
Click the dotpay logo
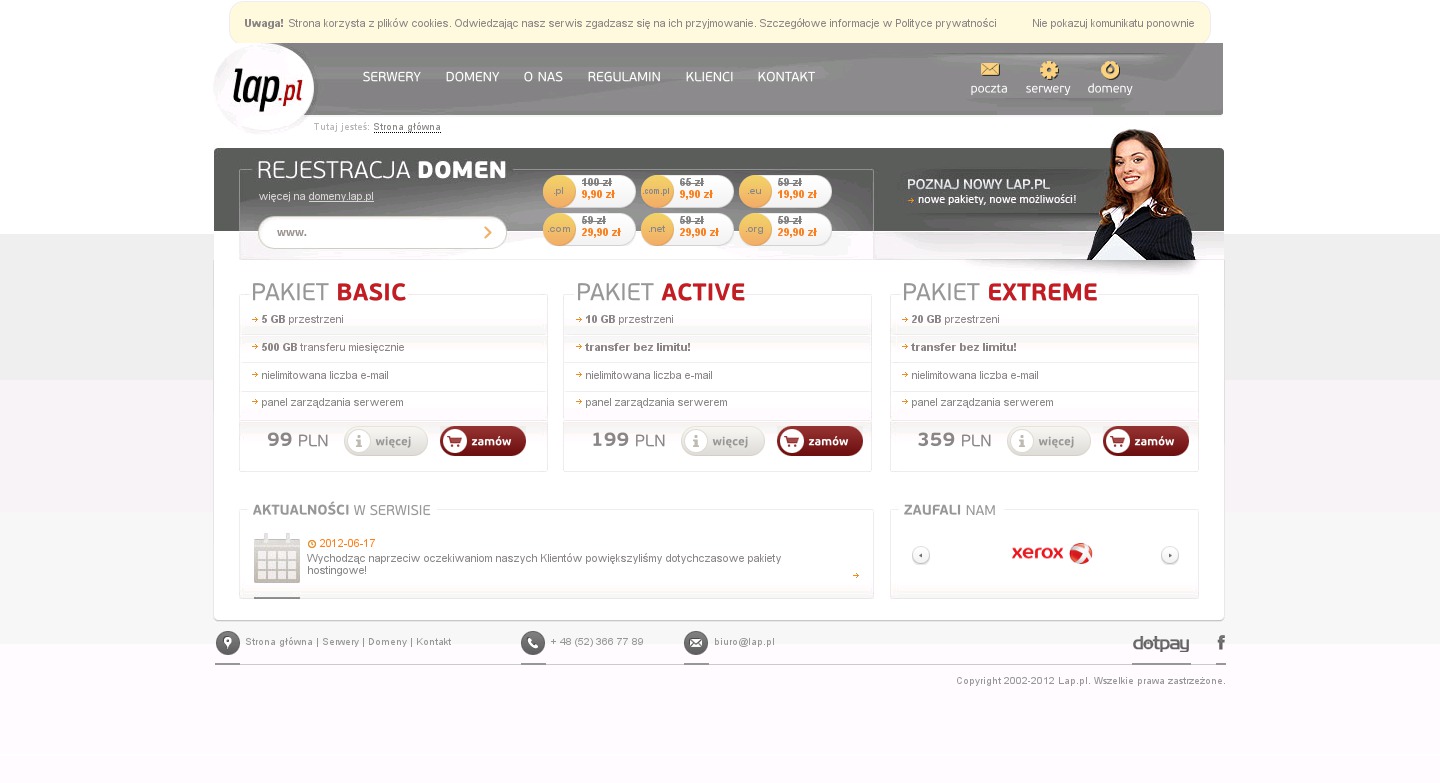click(1160, 644)
